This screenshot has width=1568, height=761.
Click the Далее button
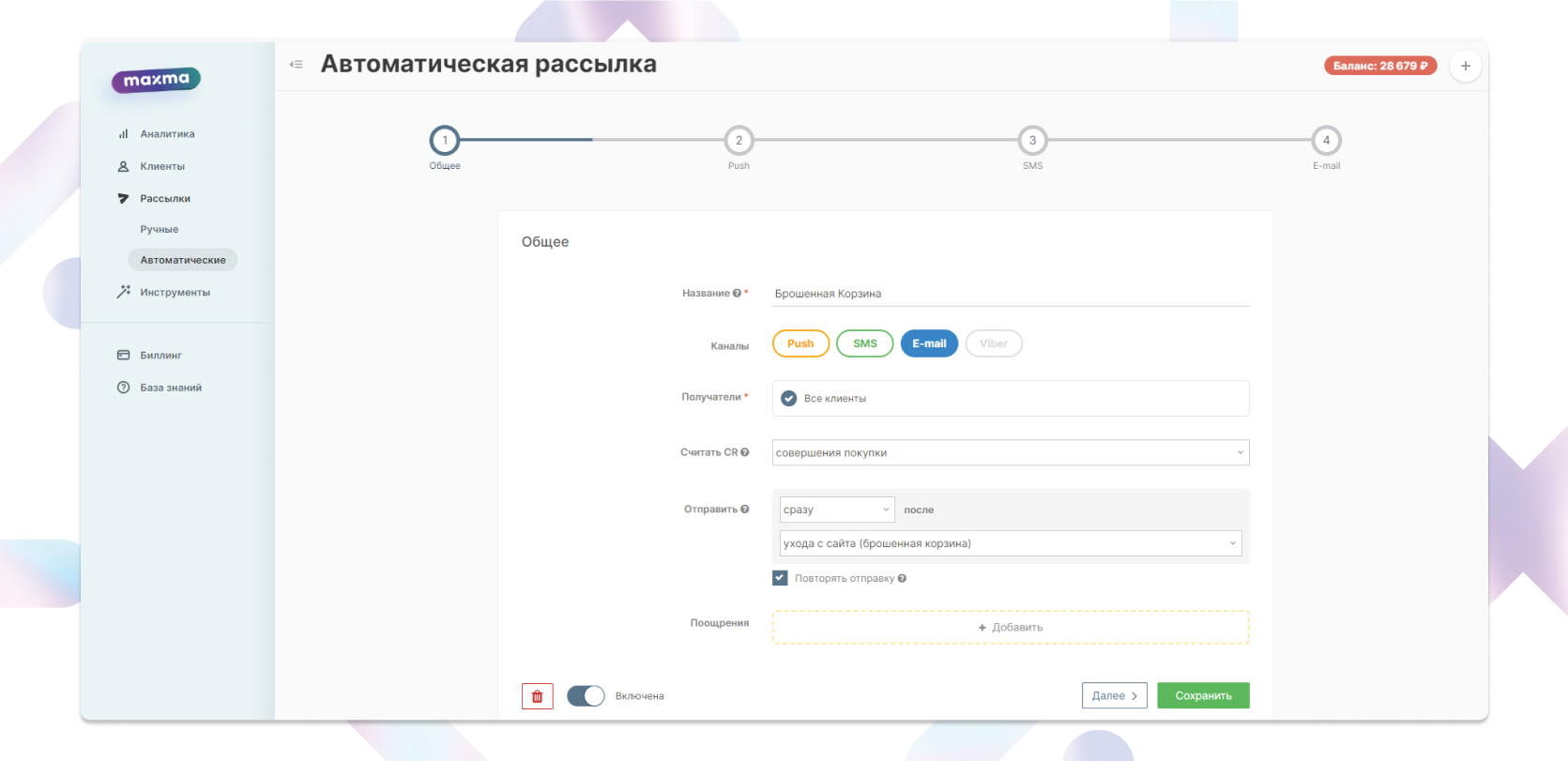(x=1114, y=695)
